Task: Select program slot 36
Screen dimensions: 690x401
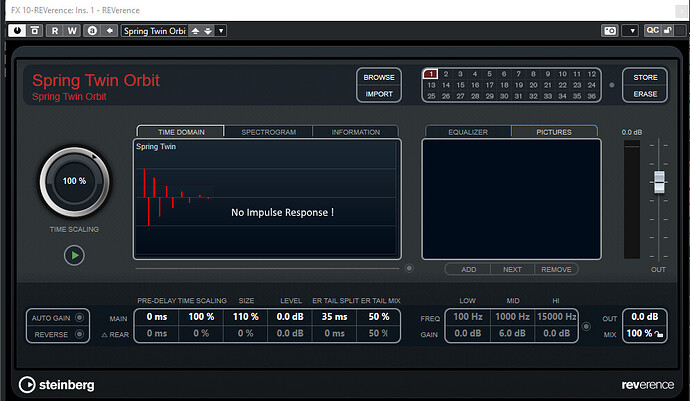Action: point(592,96)
